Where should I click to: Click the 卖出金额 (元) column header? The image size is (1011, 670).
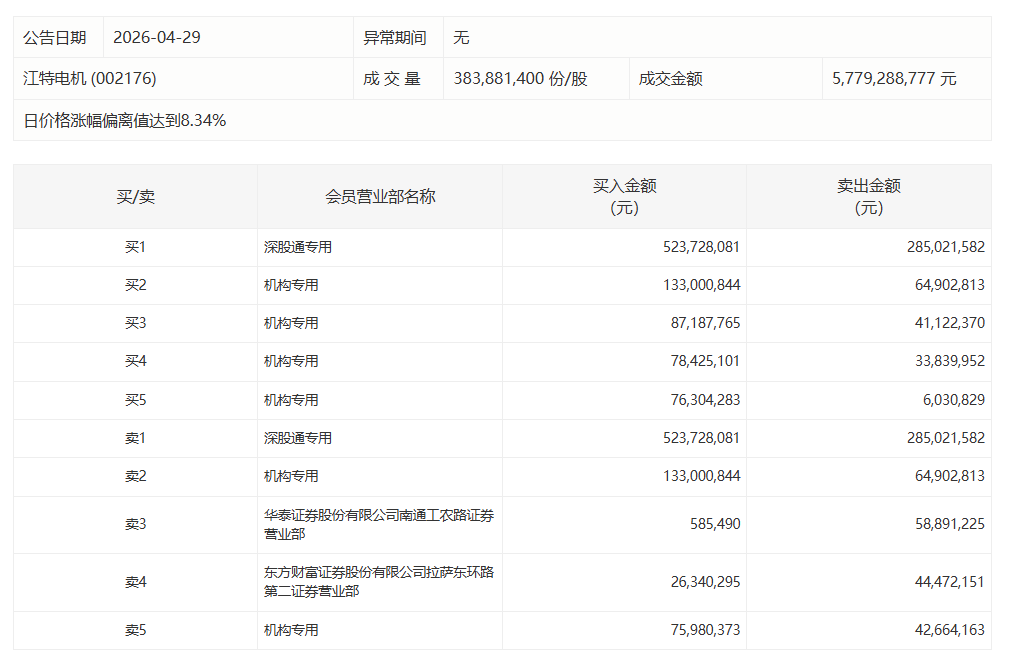tap(868, 197)
